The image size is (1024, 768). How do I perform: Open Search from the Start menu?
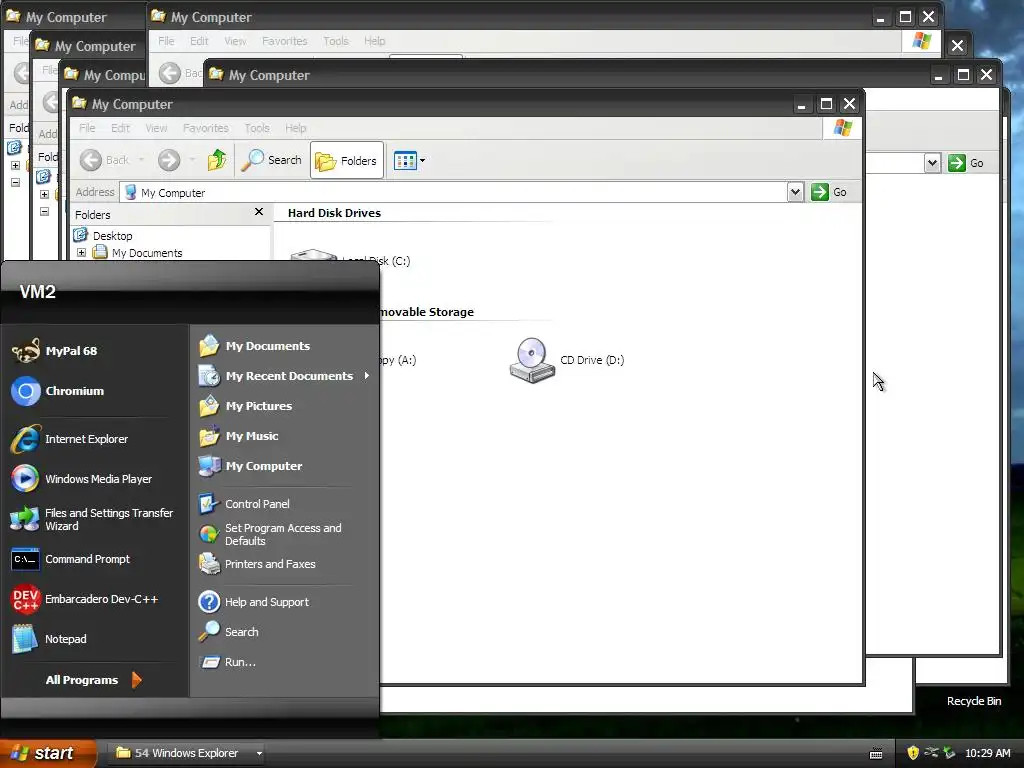click(229, 632)
